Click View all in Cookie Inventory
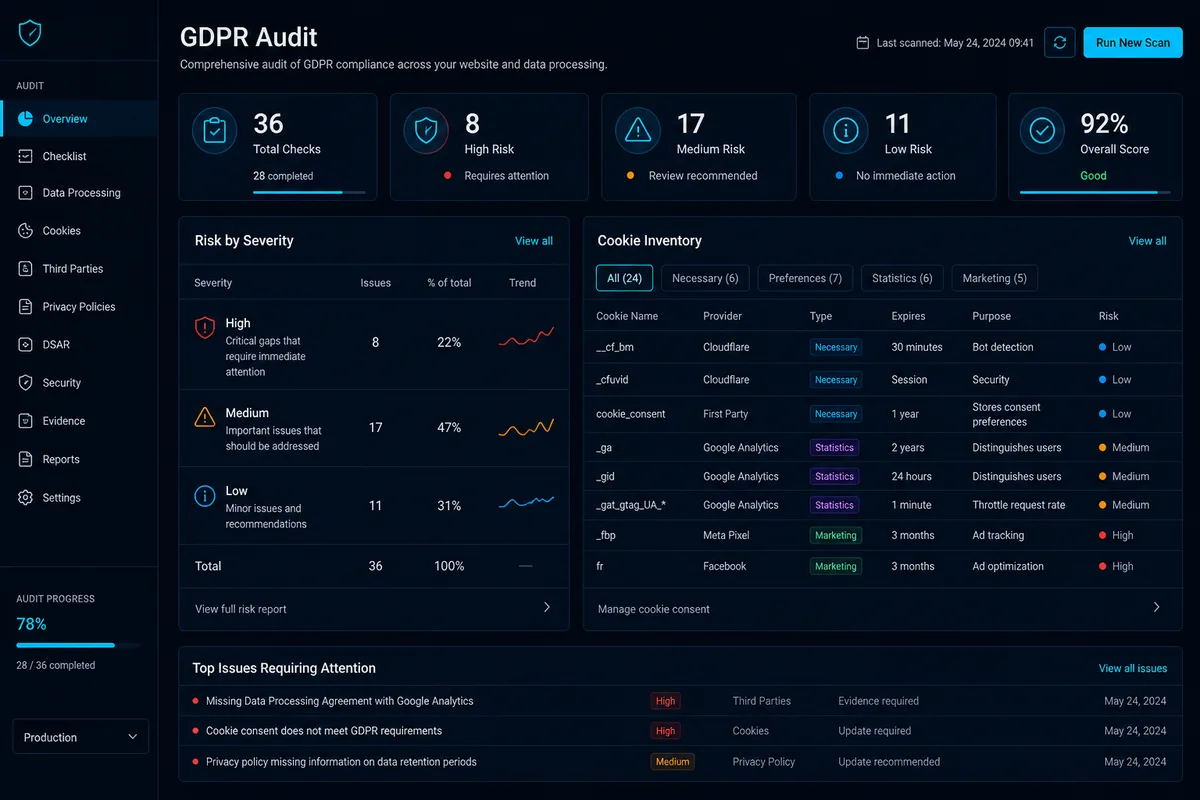 1148,241
